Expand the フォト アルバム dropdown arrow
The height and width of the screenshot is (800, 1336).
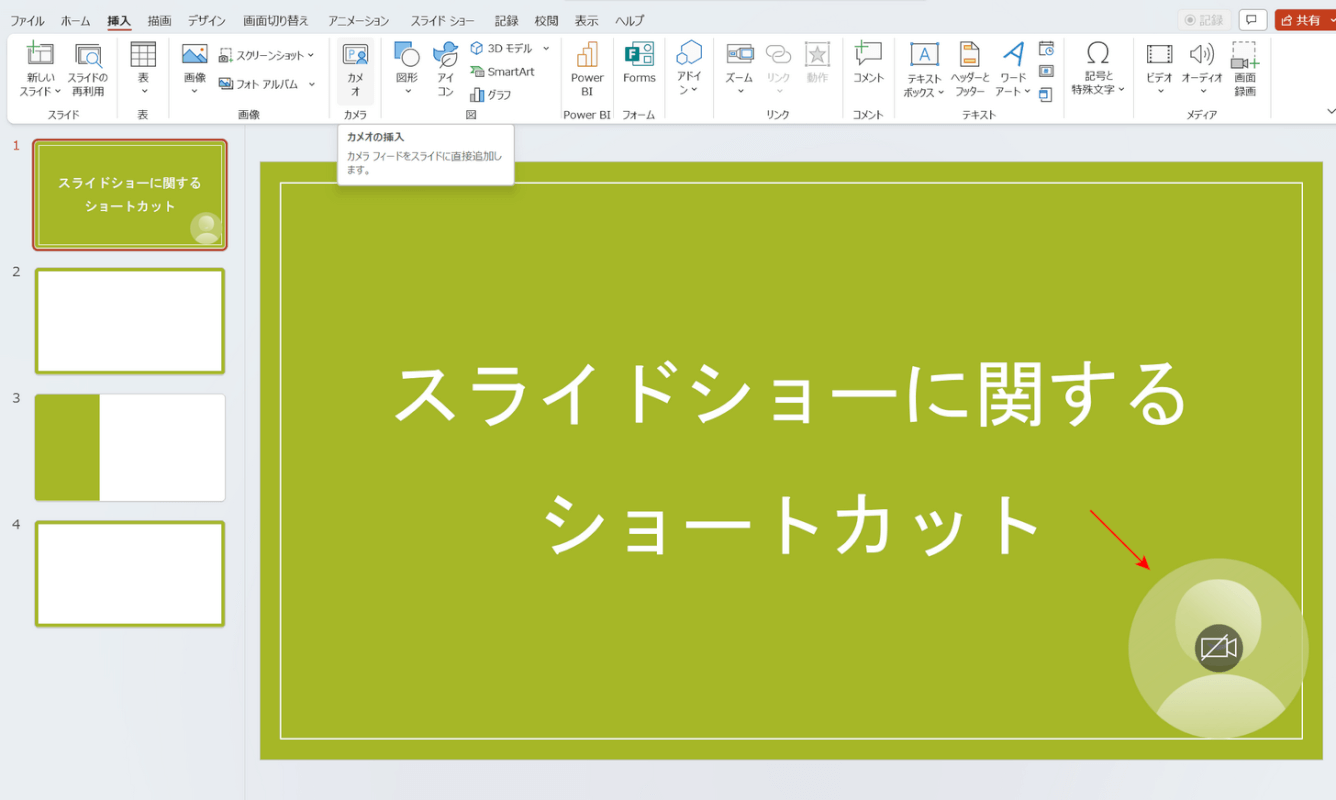[x=312, y=84]
